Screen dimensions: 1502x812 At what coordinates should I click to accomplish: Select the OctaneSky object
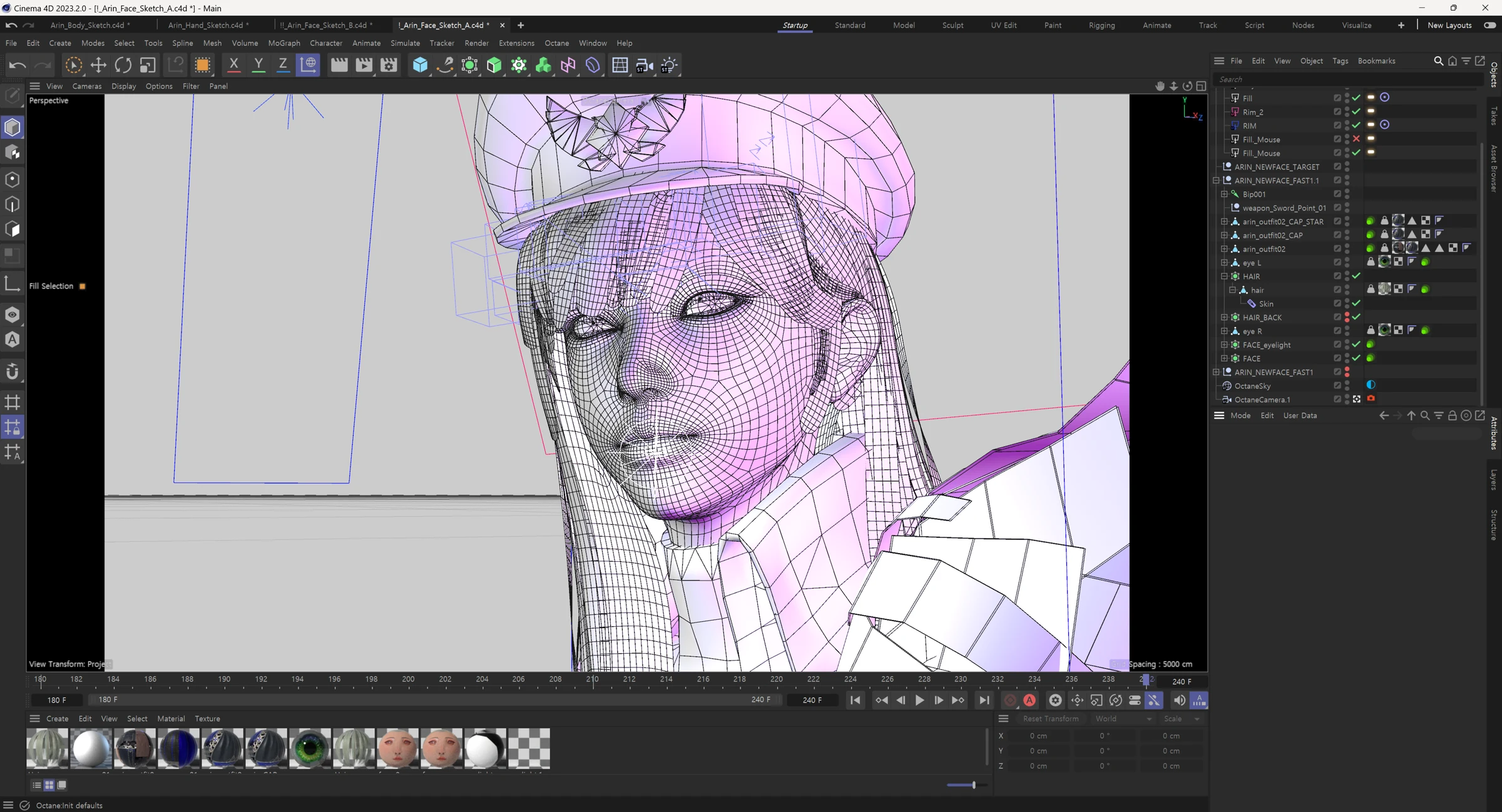[1252, 386]
